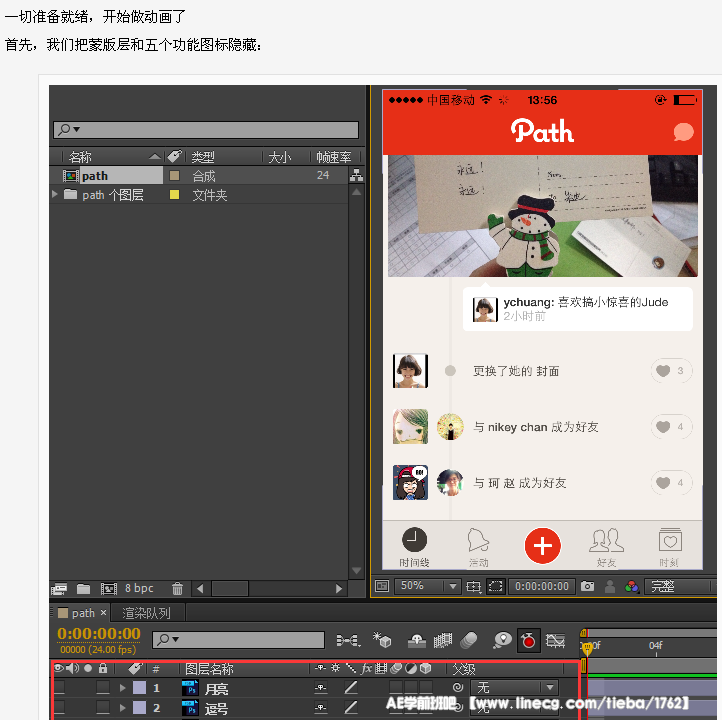Enable 3D layer box on layer 月亮
This screenshot has width=722, height=720.
[x=426, y=687]
